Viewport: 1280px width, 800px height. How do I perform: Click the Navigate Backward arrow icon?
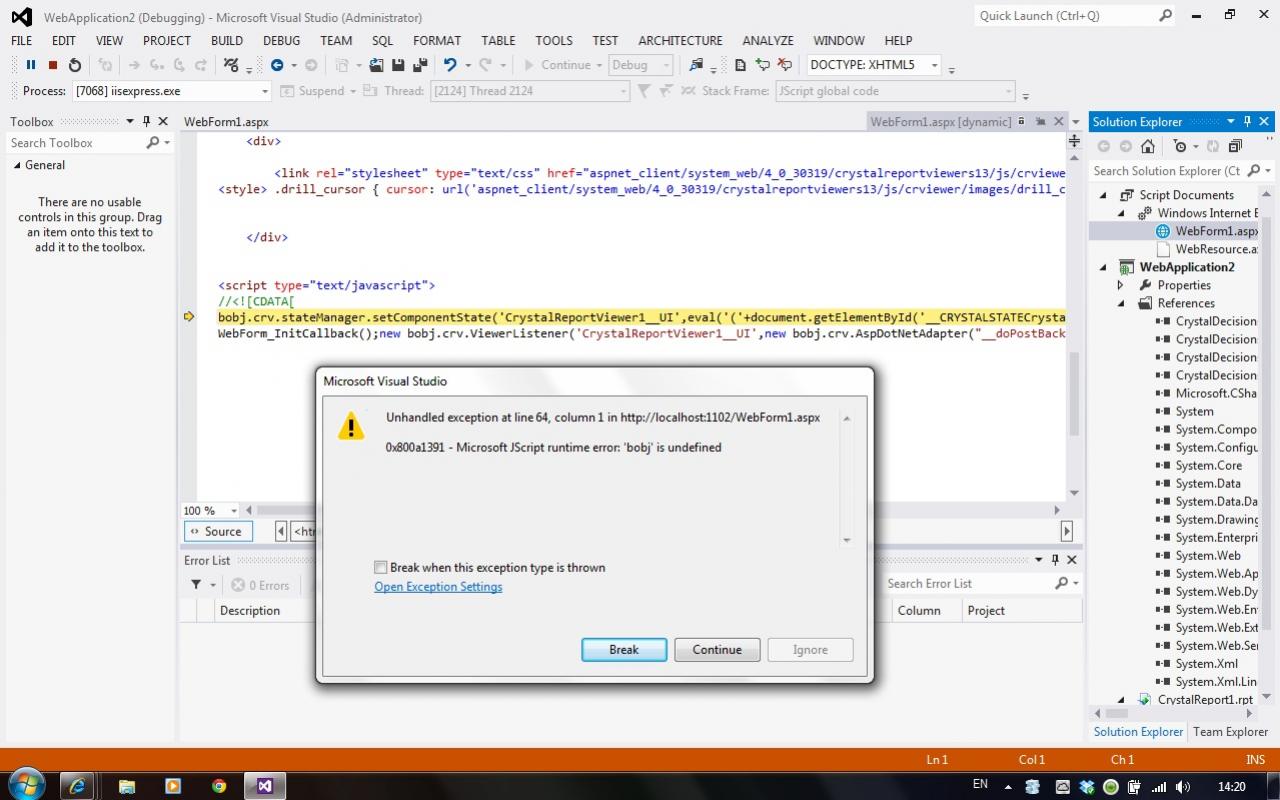277,65
